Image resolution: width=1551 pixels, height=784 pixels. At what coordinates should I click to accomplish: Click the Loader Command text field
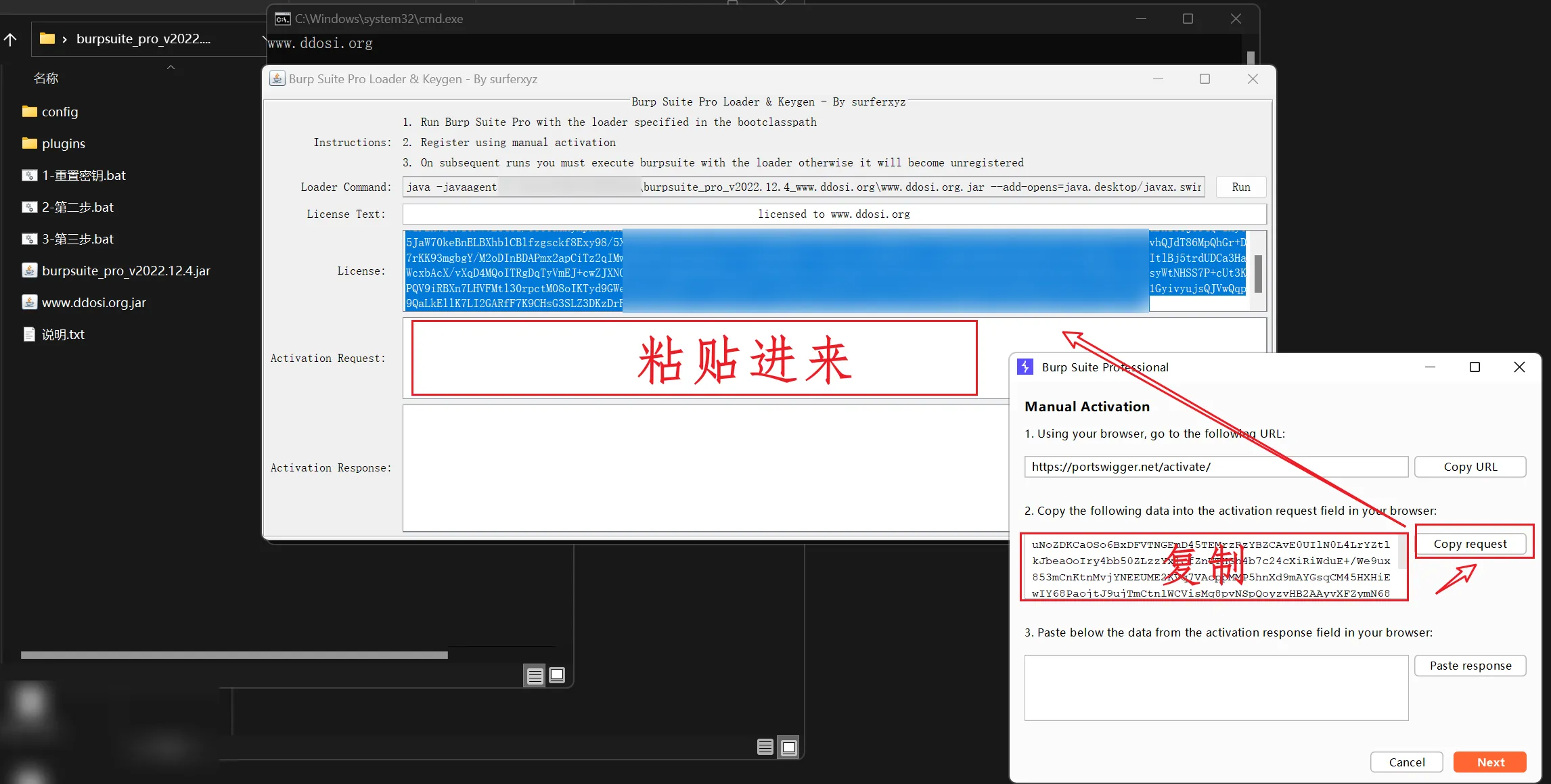[803, 187]
